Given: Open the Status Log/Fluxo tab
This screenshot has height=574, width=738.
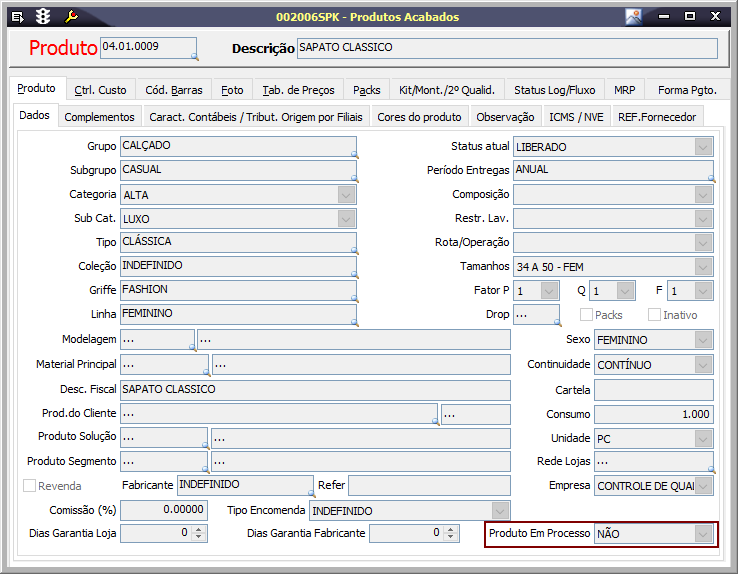Looking at the screenshot, I should pyautogui.click(x=554, y=90).
